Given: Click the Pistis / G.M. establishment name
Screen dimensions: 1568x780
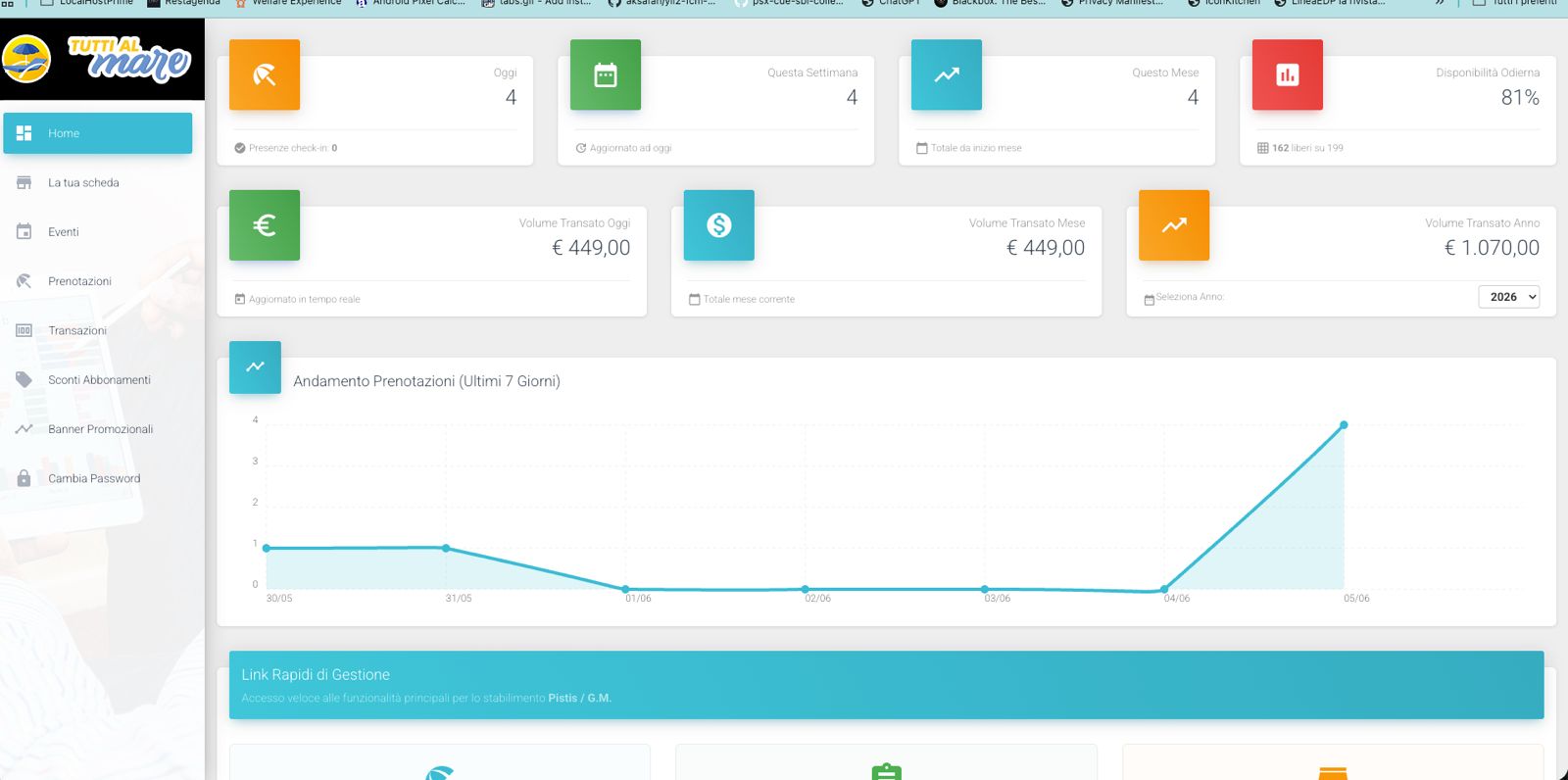Looking at the screenshot, I should (579, 699).
